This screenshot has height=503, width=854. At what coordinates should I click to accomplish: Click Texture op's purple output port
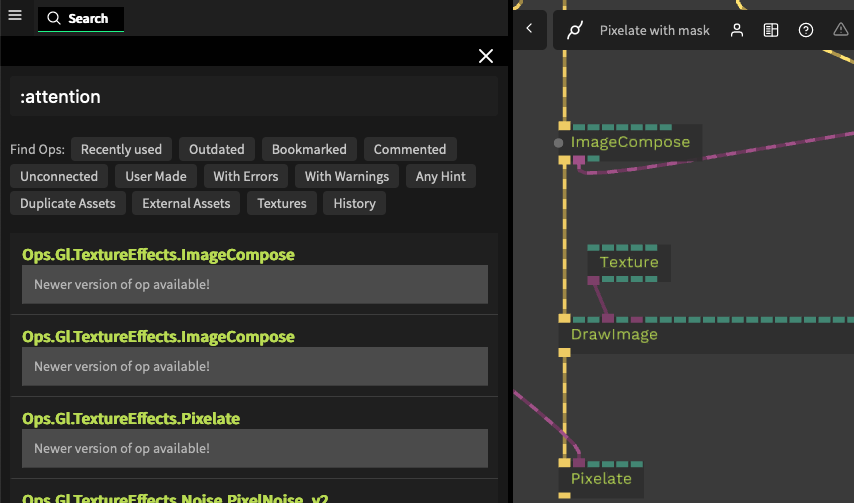pos(593,280)
